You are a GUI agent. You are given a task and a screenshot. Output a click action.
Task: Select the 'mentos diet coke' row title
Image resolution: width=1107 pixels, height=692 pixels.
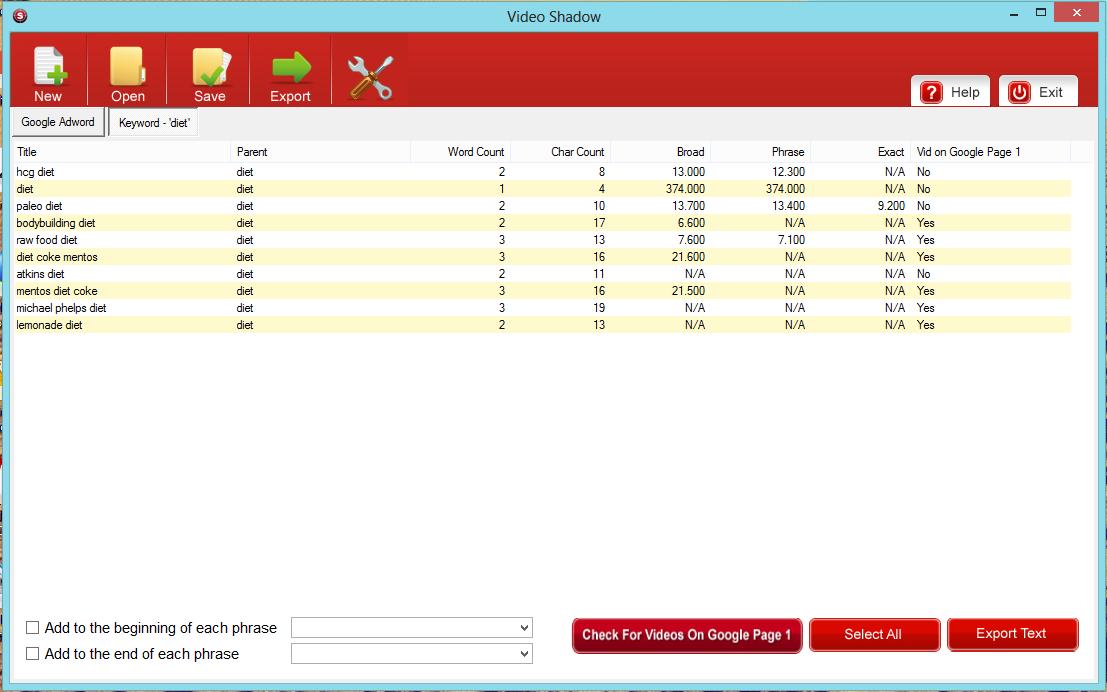pos(57,291)
